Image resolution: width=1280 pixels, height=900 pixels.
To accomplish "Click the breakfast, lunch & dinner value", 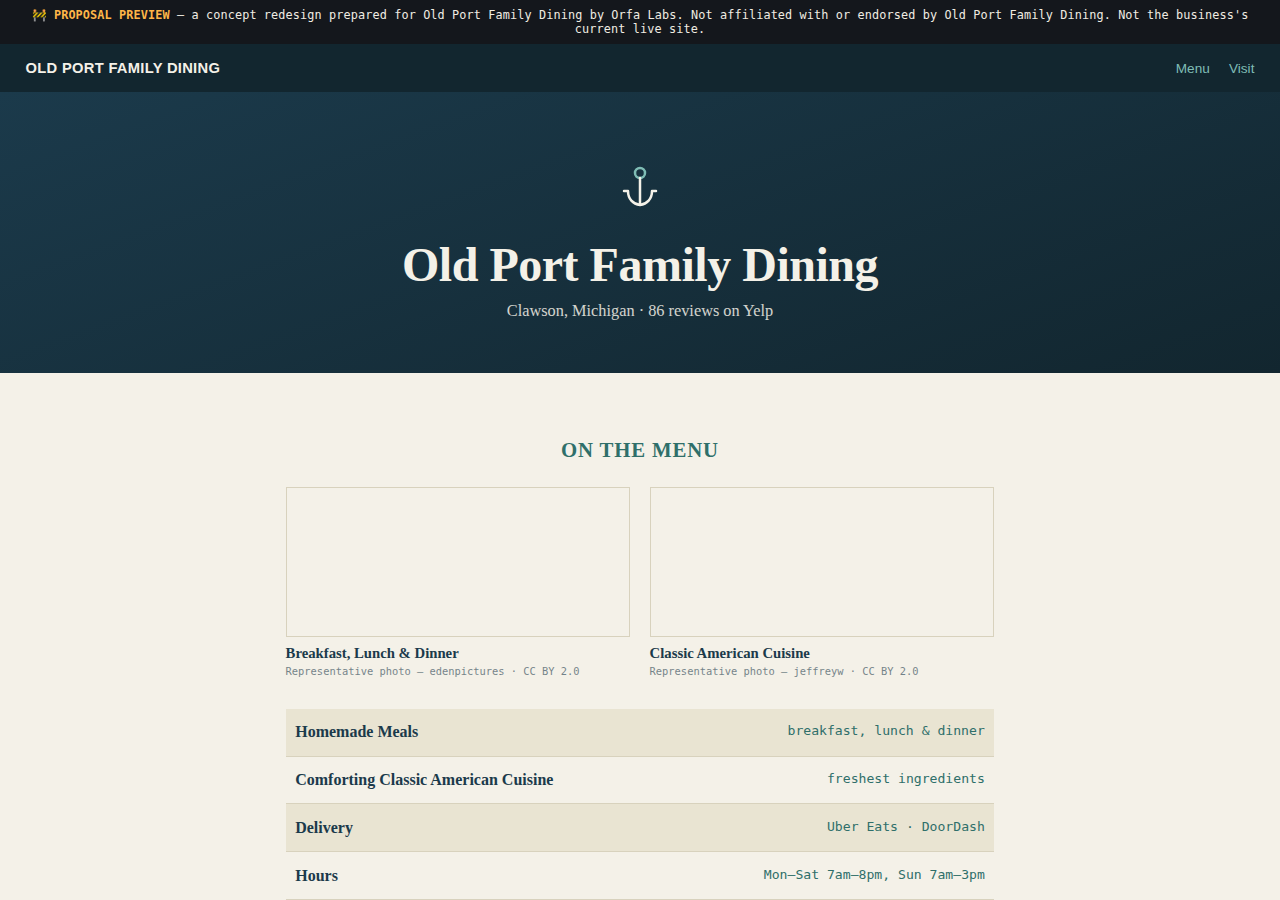I will [886, 731].
